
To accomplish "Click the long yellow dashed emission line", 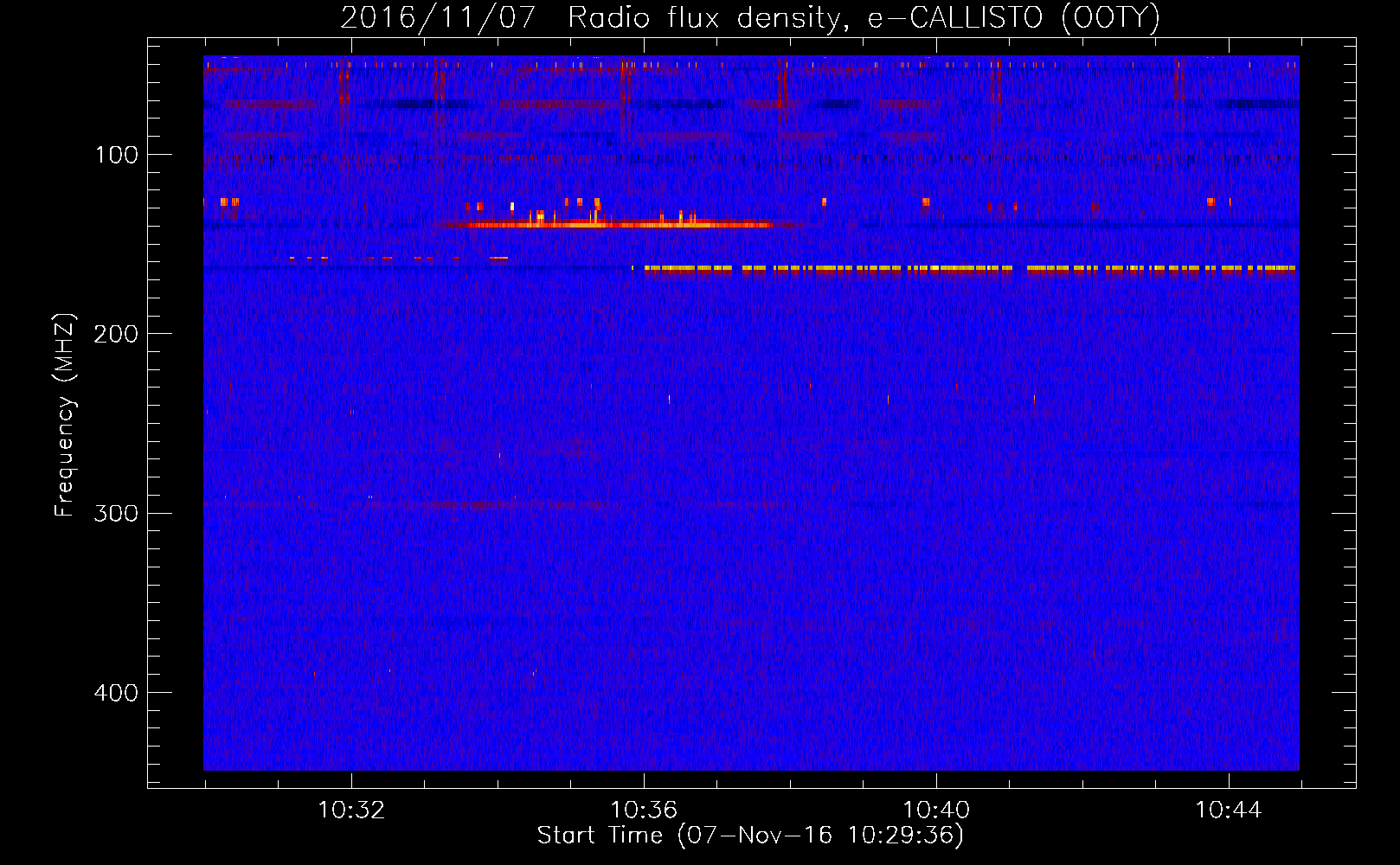I will 970,269.
